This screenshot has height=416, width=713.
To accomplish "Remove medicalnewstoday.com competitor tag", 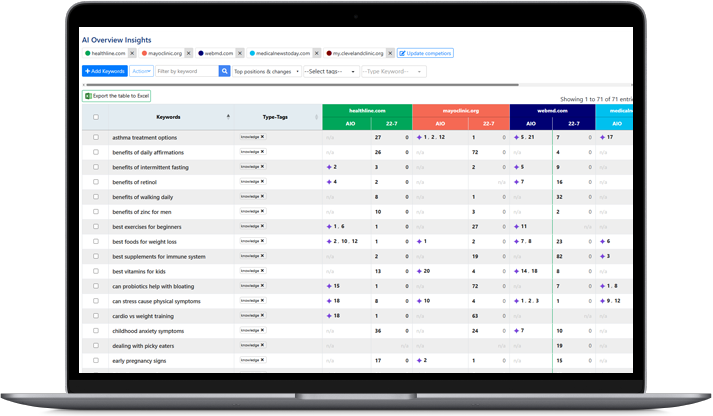I will click(317, 53).
